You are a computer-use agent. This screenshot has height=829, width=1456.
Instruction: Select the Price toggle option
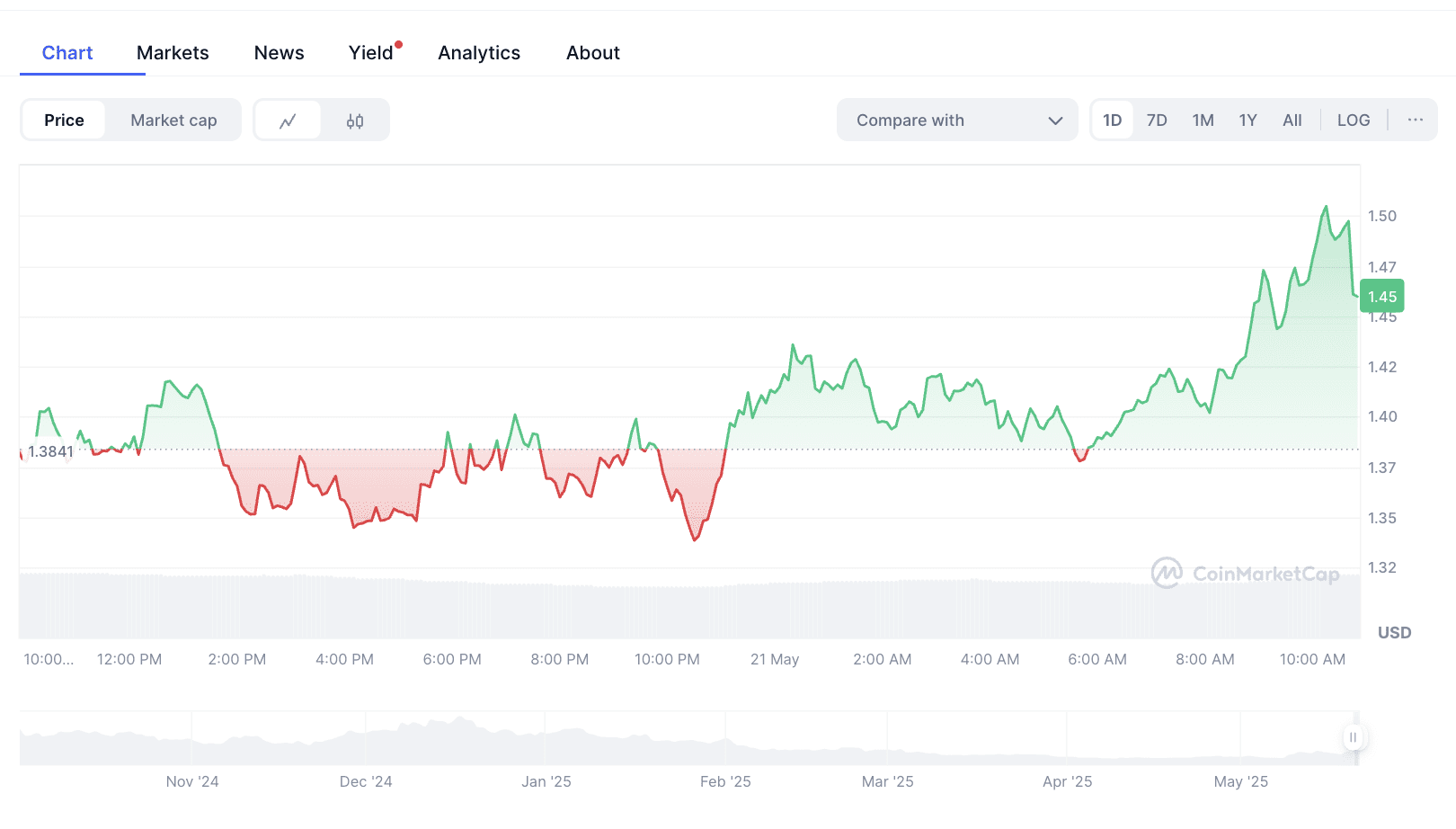pyautogui.click(x=64, y=120)
